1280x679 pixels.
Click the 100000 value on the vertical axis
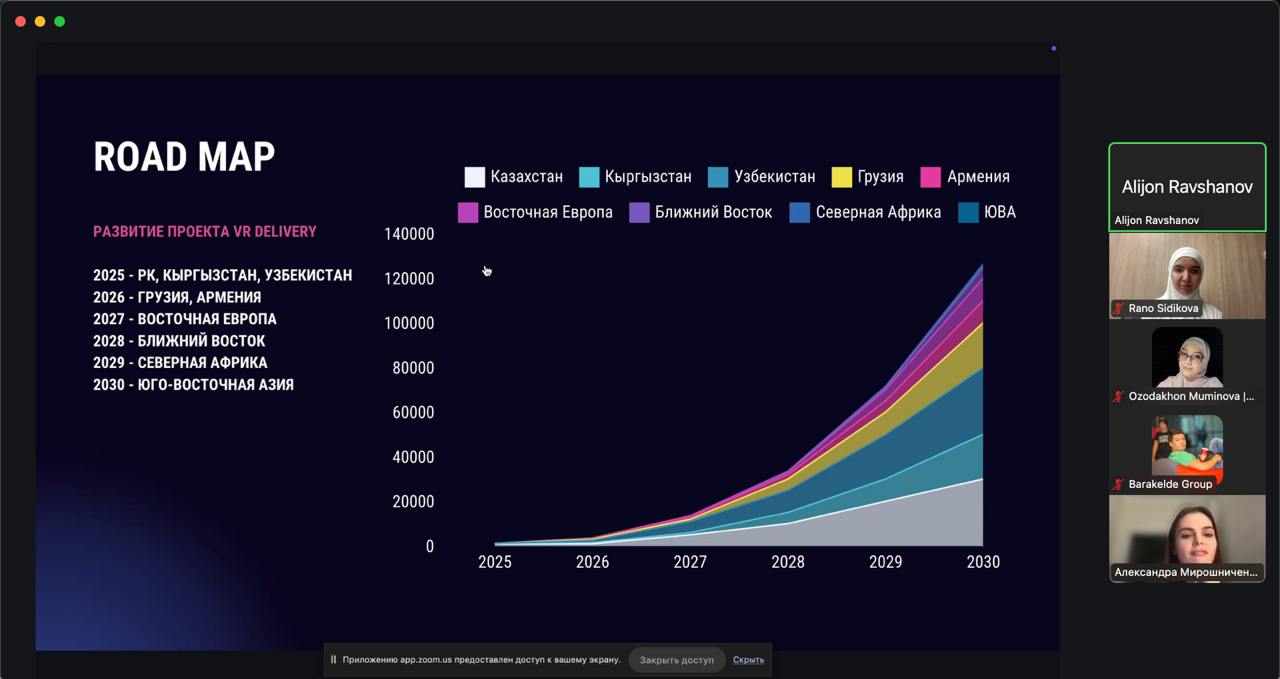click(x=409, y=323)
